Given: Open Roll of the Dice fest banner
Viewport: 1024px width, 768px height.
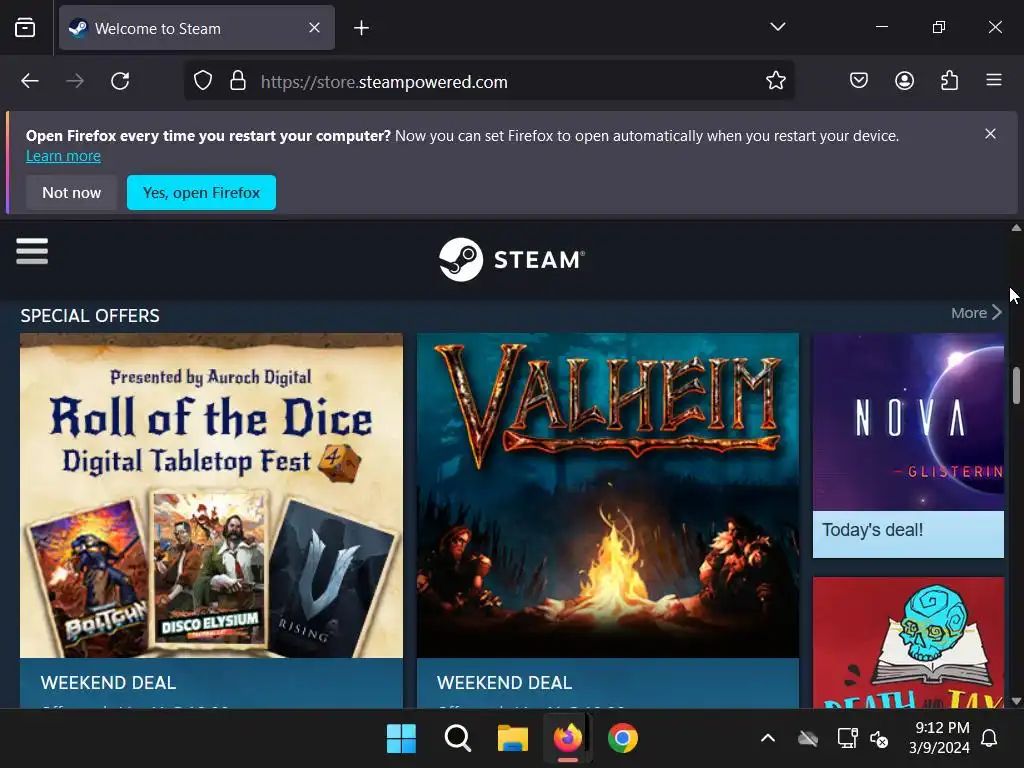Looking at the screenshot, I should (x=211, y=495).
